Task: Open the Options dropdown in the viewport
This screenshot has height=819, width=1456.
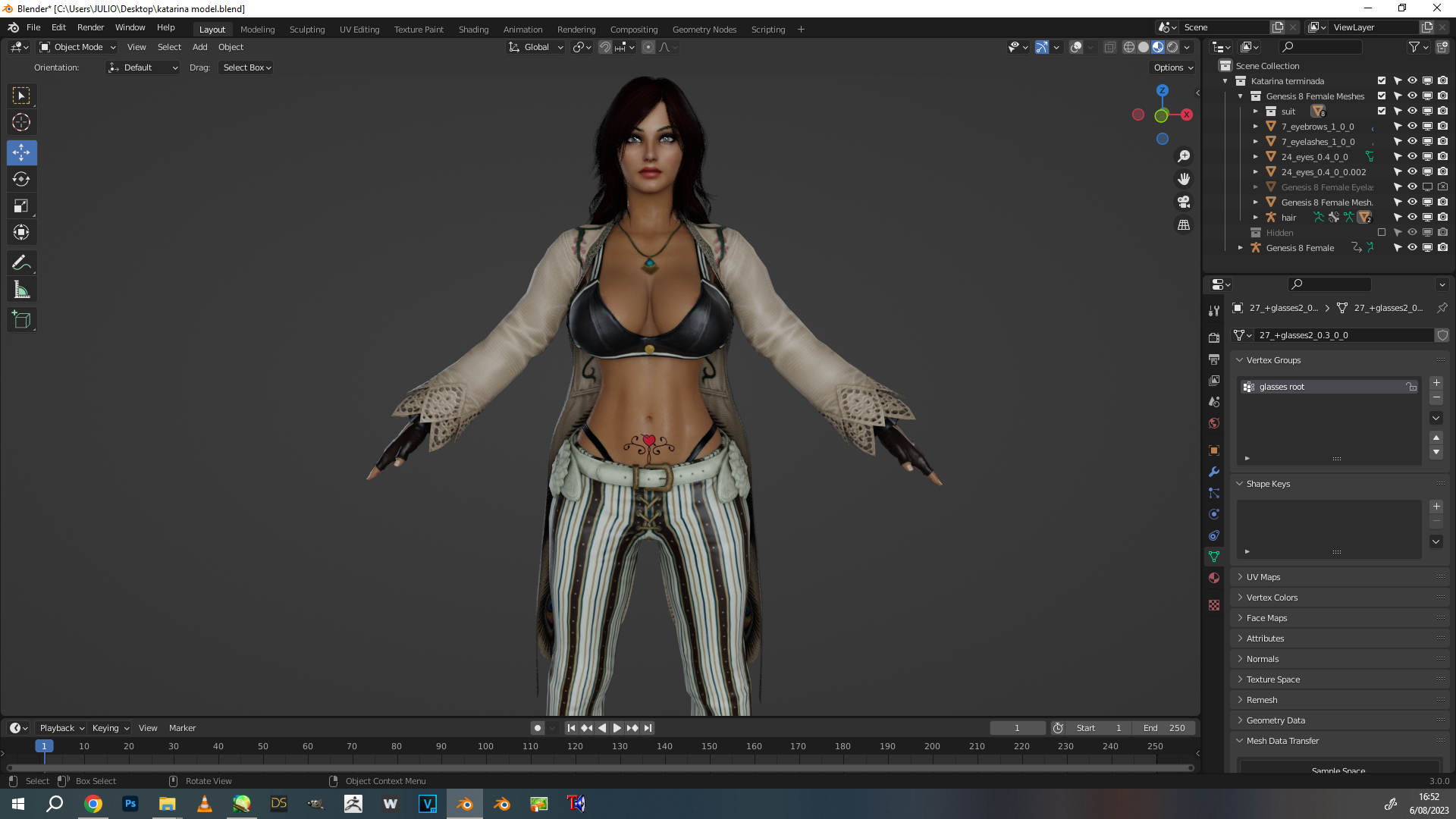Action: 1173,67
